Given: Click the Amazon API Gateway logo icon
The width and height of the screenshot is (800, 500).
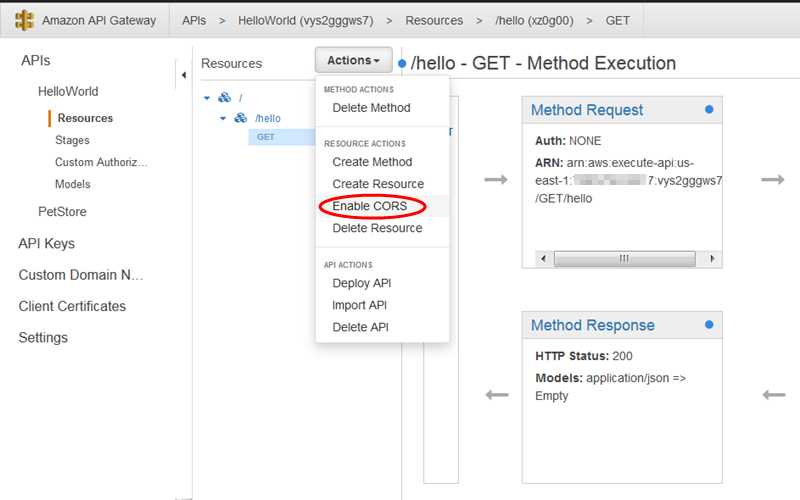Looking at the screenshot, I should [x=24, y=20].
